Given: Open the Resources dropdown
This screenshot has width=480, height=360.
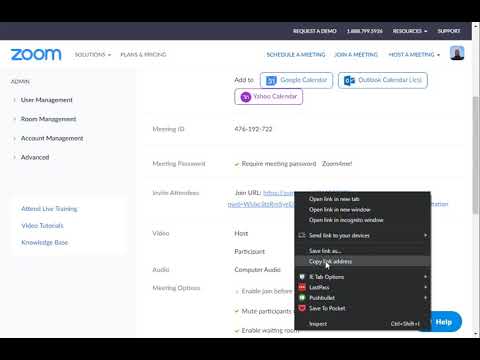Looking at the screenshot, I should 410,31.
